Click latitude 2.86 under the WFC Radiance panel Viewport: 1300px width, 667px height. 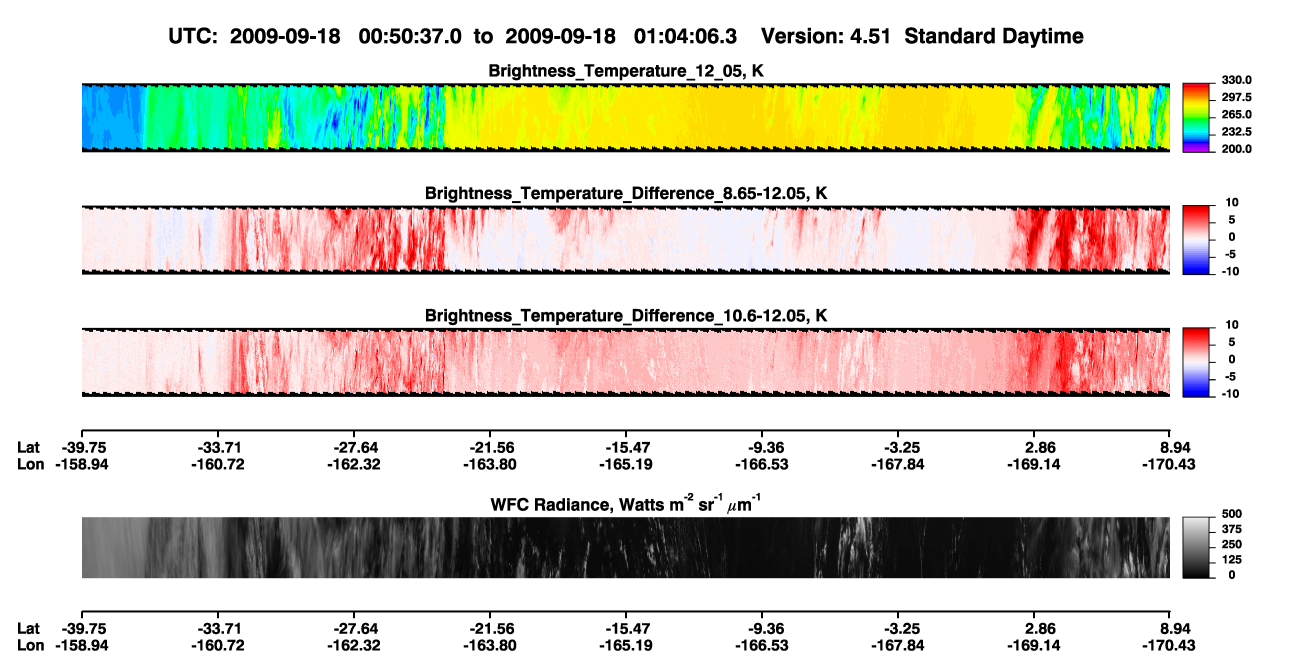click(x=1034, y=628)
